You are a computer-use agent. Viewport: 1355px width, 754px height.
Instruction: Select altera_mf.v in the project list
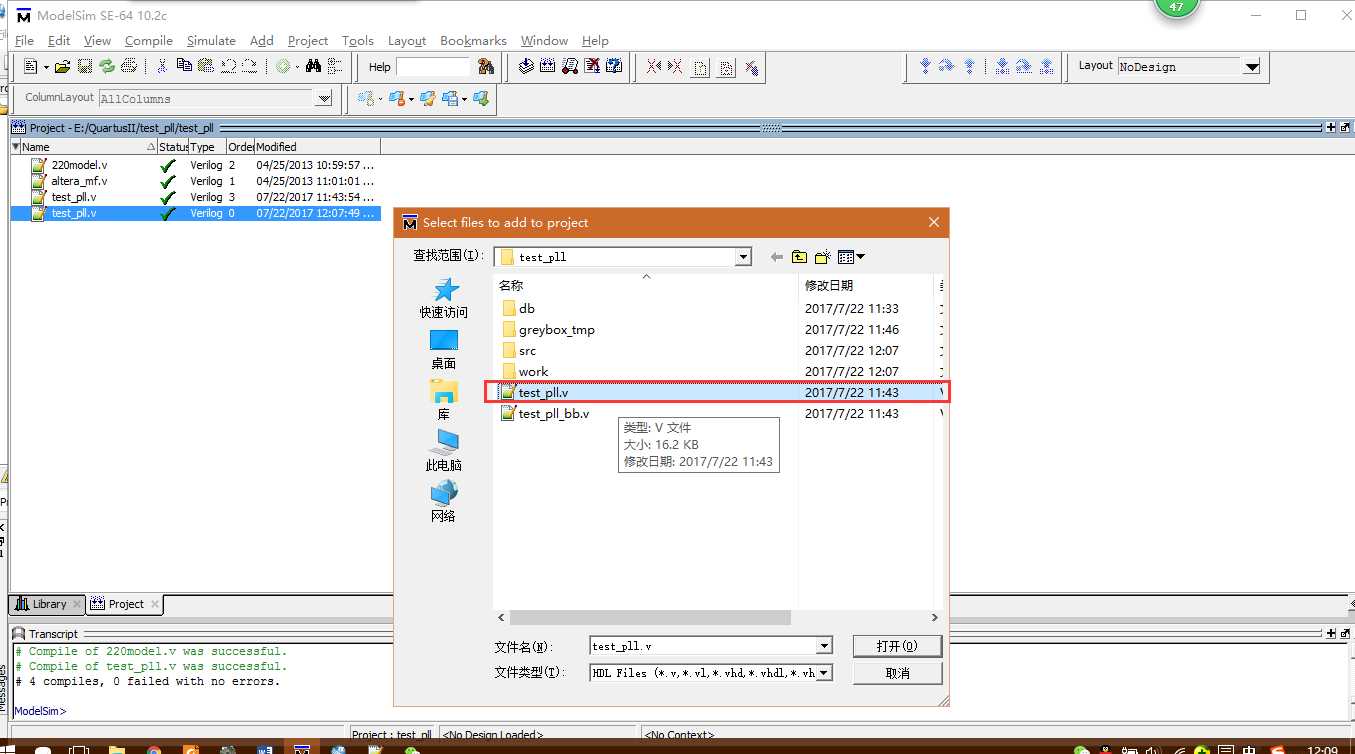(x=79, y=181)
